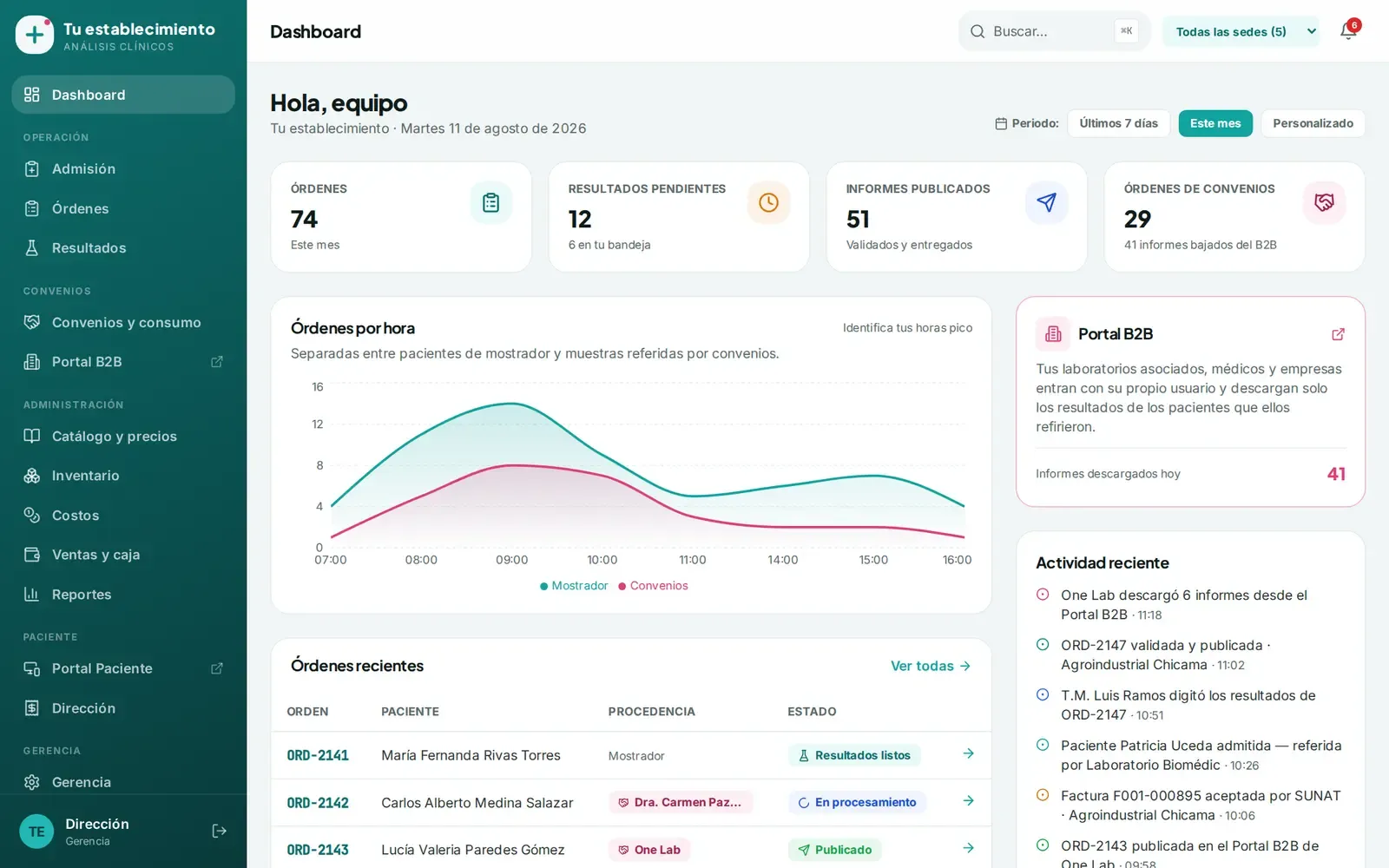Click the One Lab procedencia tag

649,850
